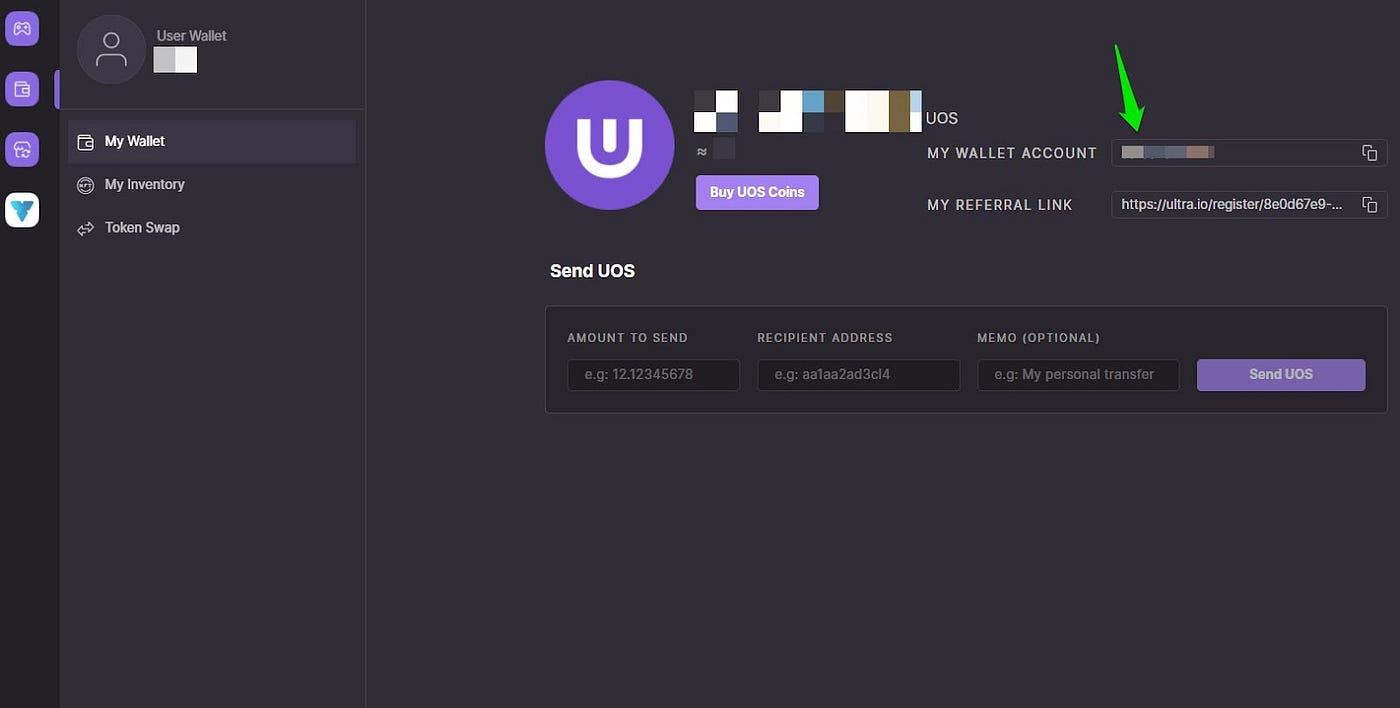This screenshot has height=708, width=1400.
Task: Open the Games section in left rail
Action: tap(22, 28)
